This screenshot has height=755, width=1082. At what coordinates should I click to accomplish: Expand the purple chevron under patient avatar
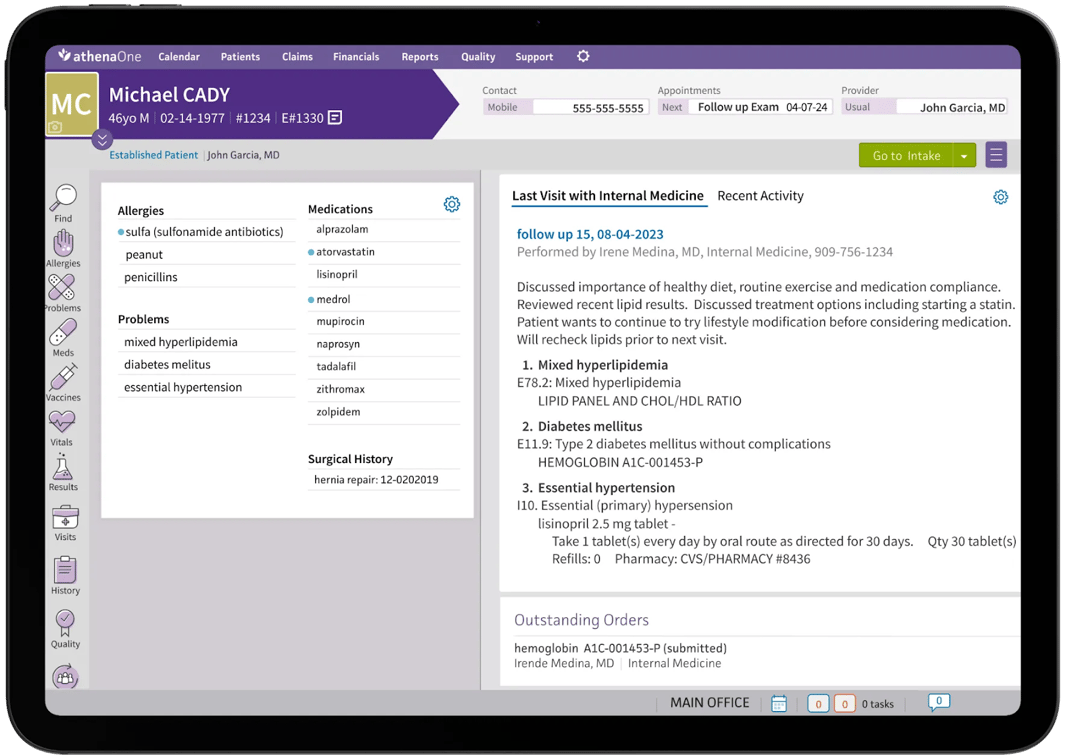[x=102, y=140]
